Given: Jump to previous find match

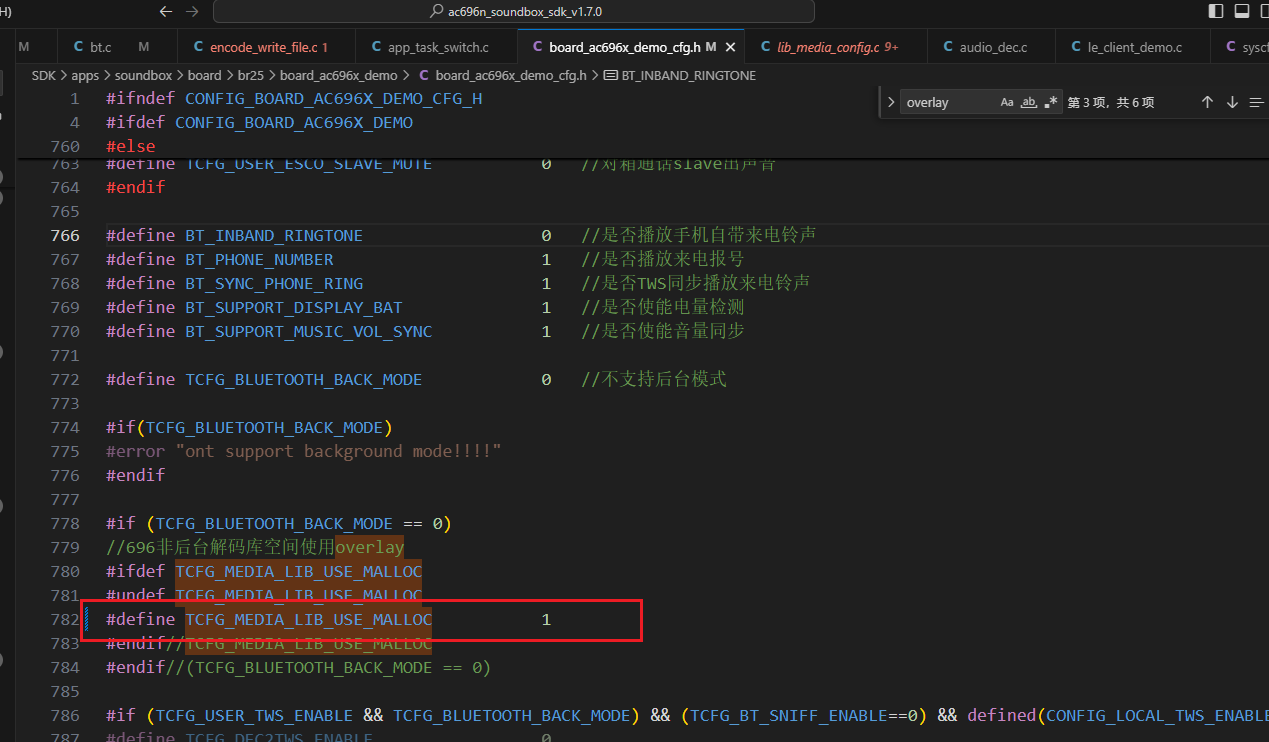Looking at the screenshot, I should tap(1207, 102).
